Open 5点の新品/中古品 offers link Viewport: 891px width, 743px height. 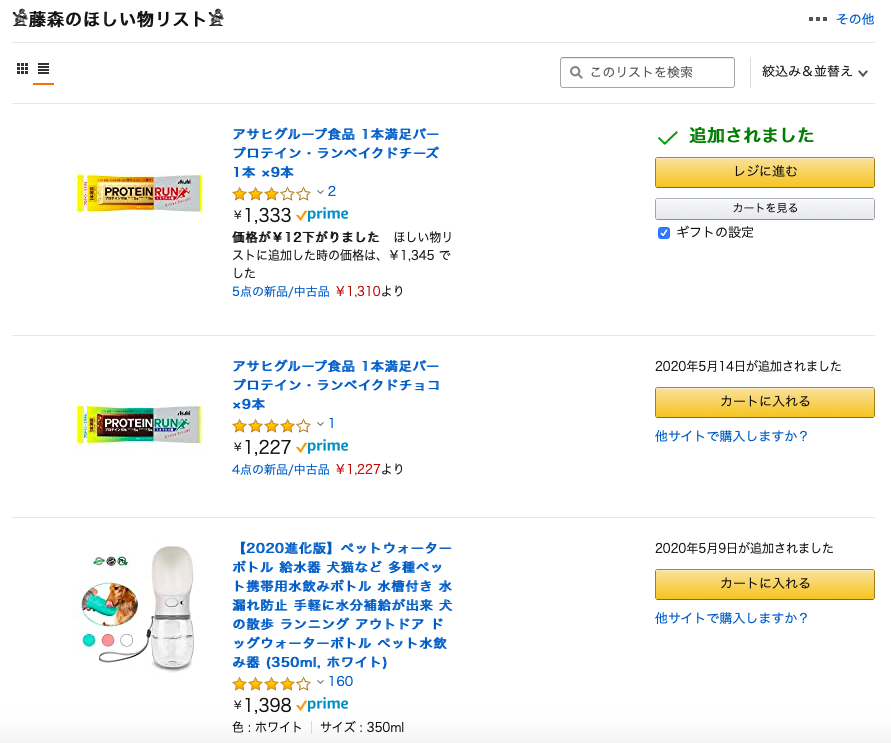pos(280,292)
